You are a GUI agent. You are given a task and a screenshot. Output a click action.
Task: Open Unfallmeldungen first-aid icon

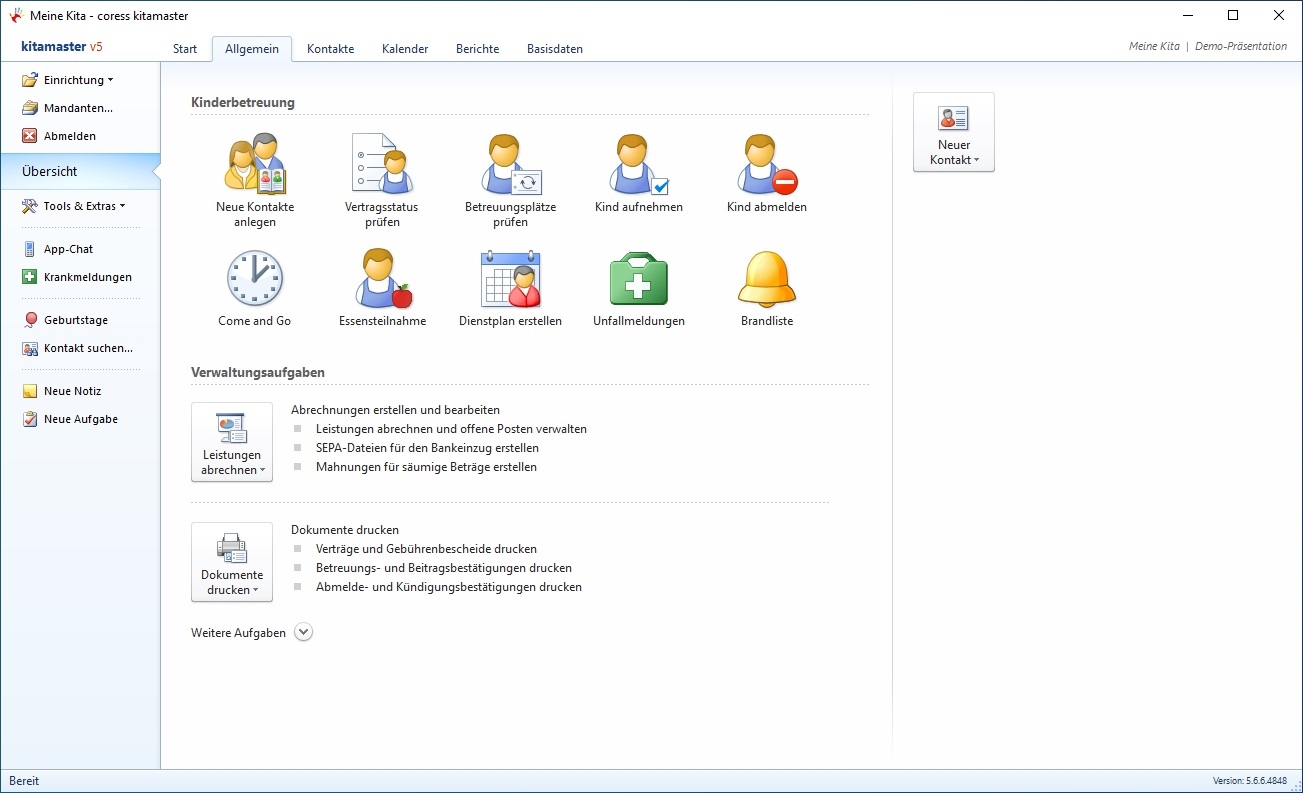pyautogui.click(x=638, y=278)
